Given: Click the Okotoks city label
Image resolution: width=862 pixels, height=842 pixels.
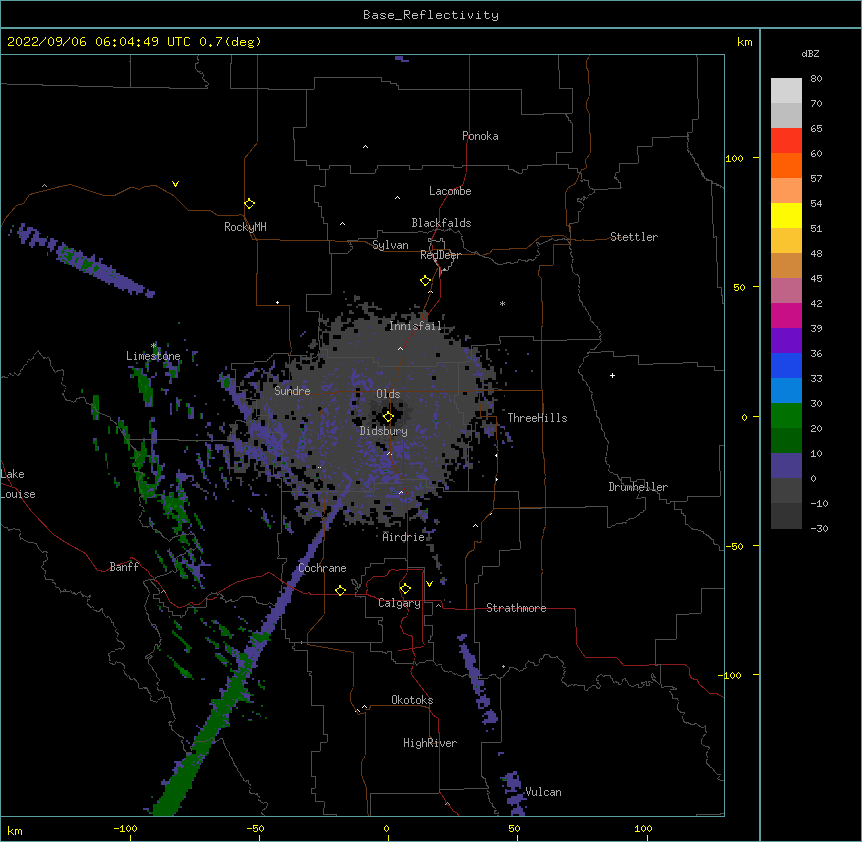Looking at the screenshot, I should tap(412, 700).
